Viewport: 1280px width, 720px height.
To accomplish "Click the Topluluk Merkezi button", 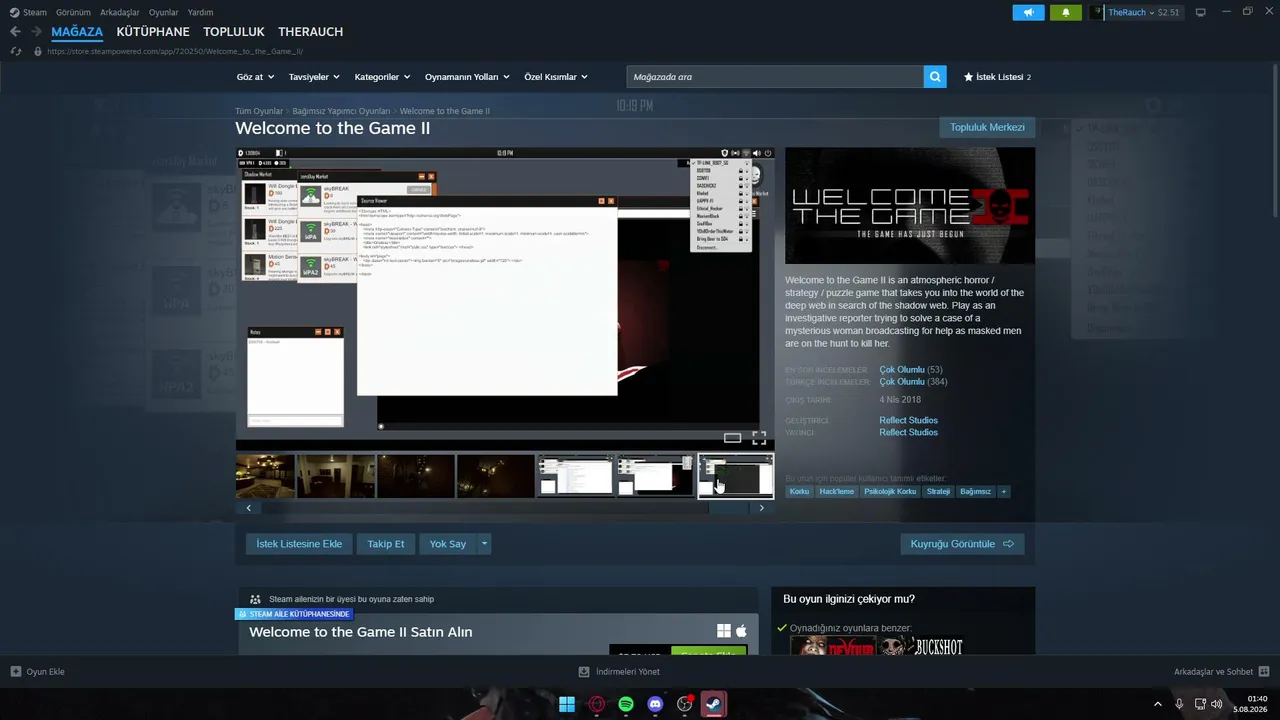I will pos(987,127).
